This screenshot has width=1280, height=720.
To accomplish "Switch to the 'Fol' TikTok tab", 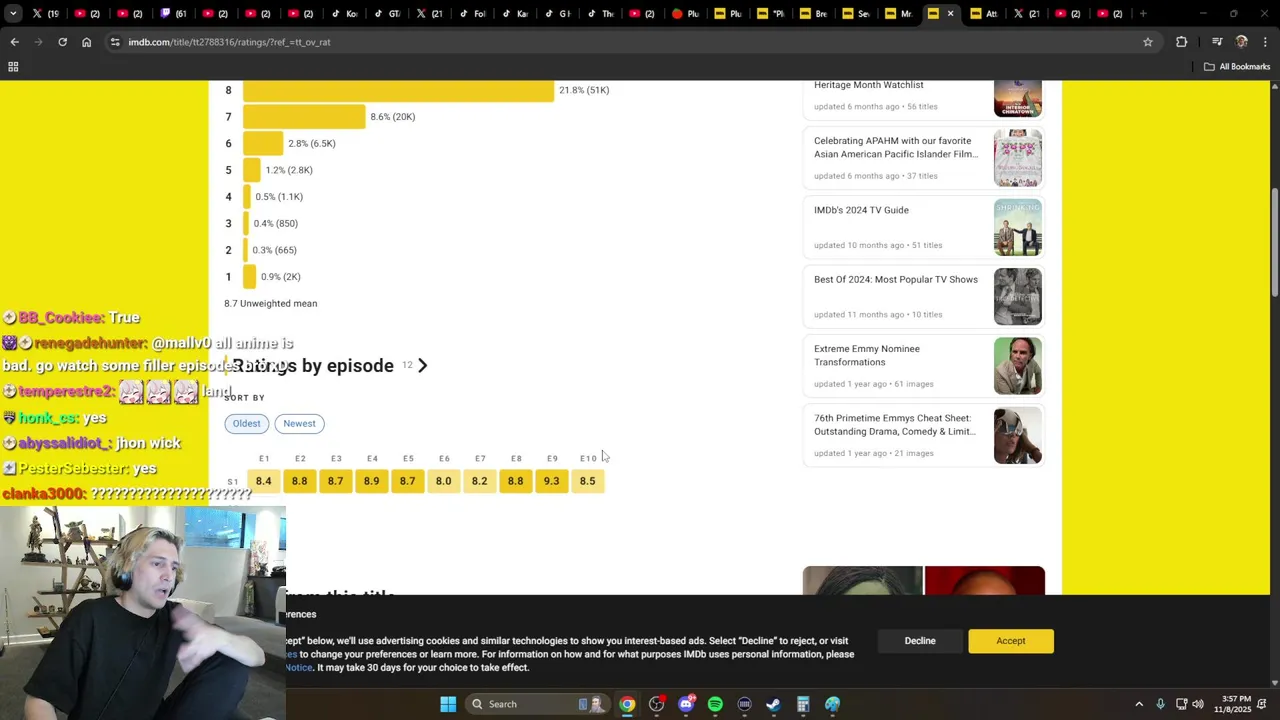I will (472, 14).
